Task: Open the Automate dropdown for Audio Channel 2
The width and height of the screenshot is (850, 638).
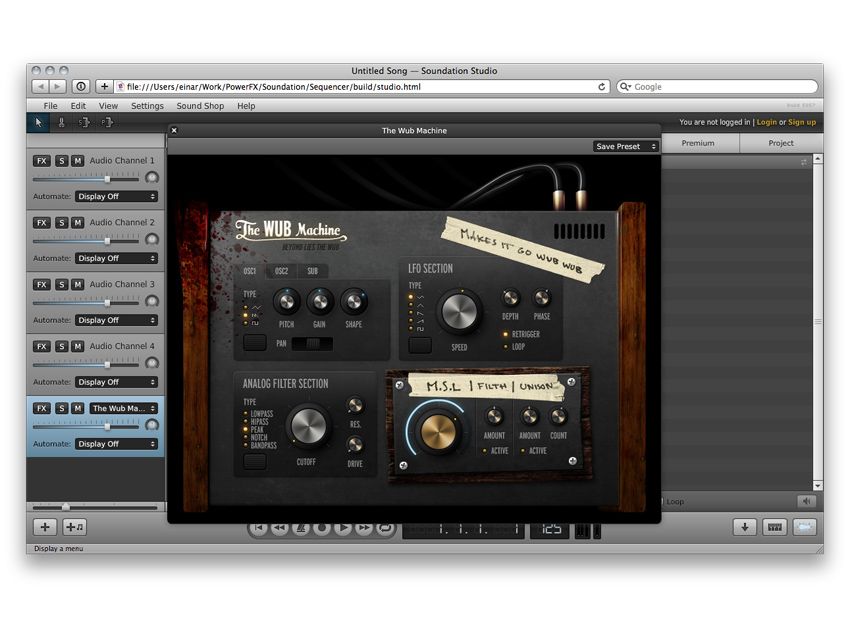Action: [x=116, y=258]
